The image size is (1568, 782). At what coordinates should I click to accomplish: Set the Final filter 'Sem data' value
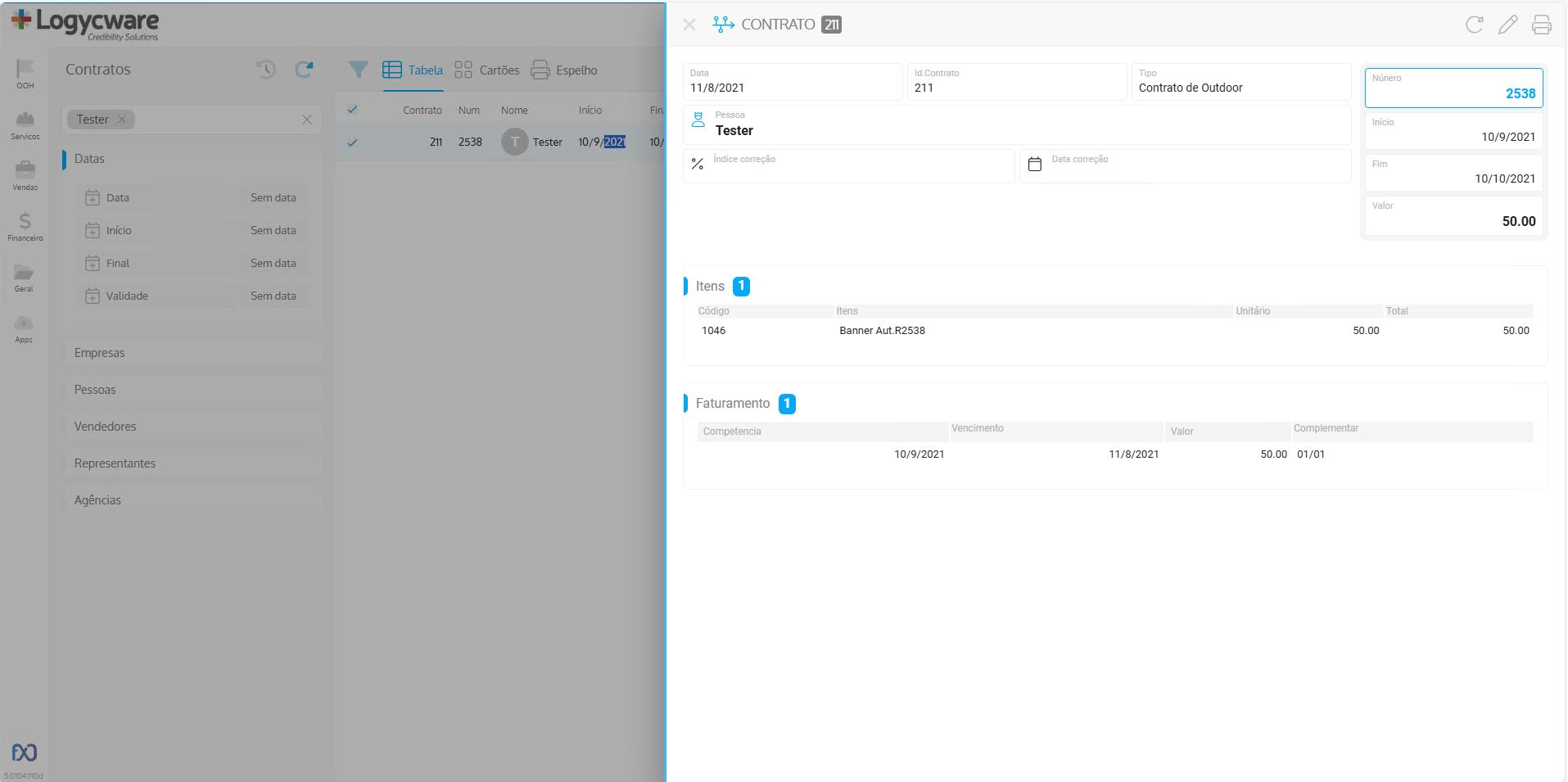273,263
